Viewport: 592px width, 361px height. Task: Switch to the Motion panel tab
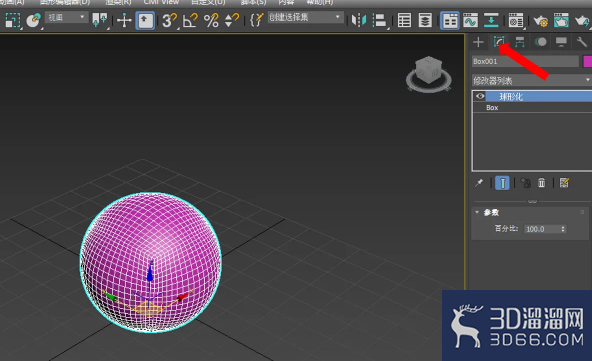point(541,42)
